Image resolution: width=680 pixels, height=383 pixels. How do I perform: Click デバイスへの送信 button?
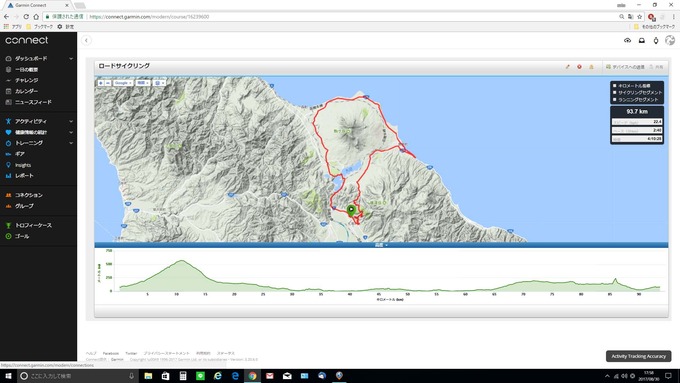(x=625, y=67)
